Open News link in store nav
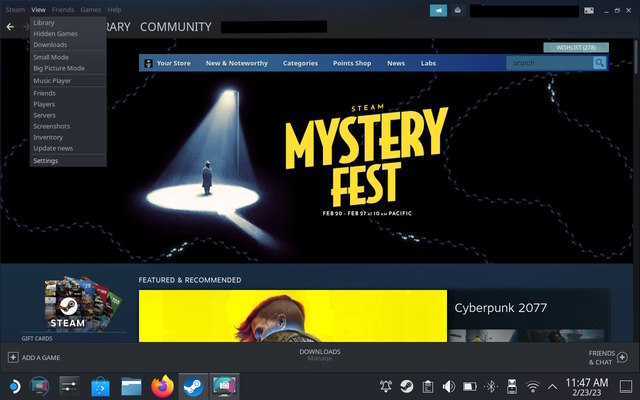640x400 pixels. 396,63
